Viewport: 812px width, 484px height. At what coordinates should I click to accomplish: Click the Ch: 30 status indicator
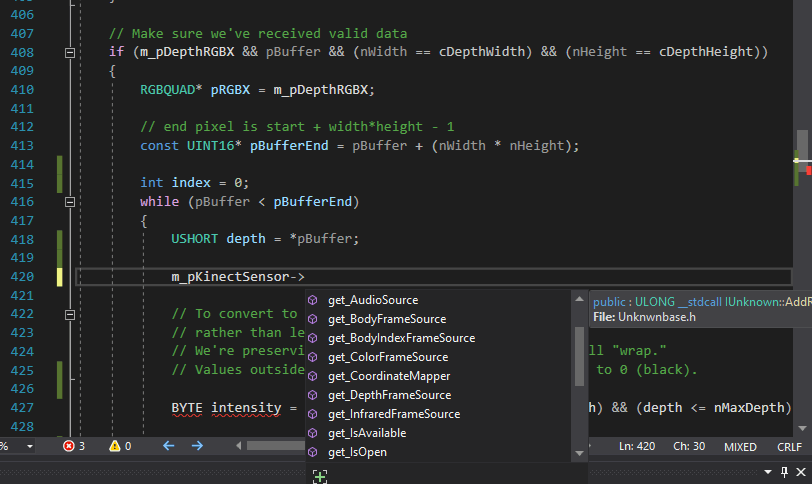point(689,446)
